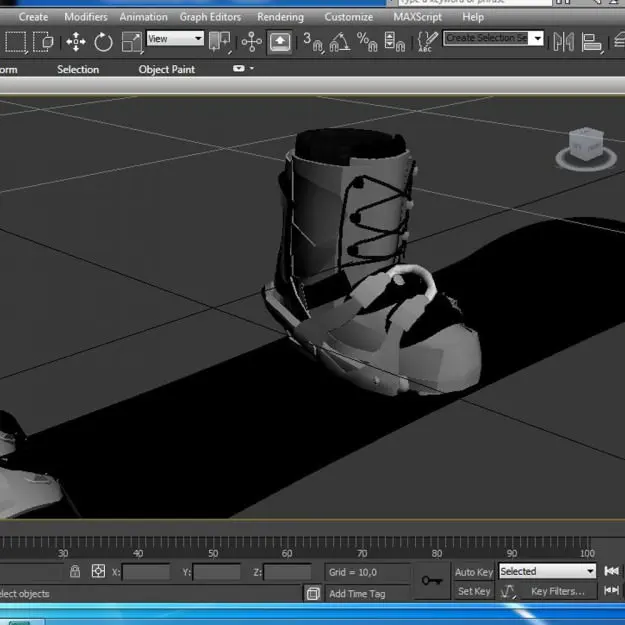Image resolution: width=625 pixels, height=625 pixels.
Task: Open the Customize menu
Action: (349, 17)
